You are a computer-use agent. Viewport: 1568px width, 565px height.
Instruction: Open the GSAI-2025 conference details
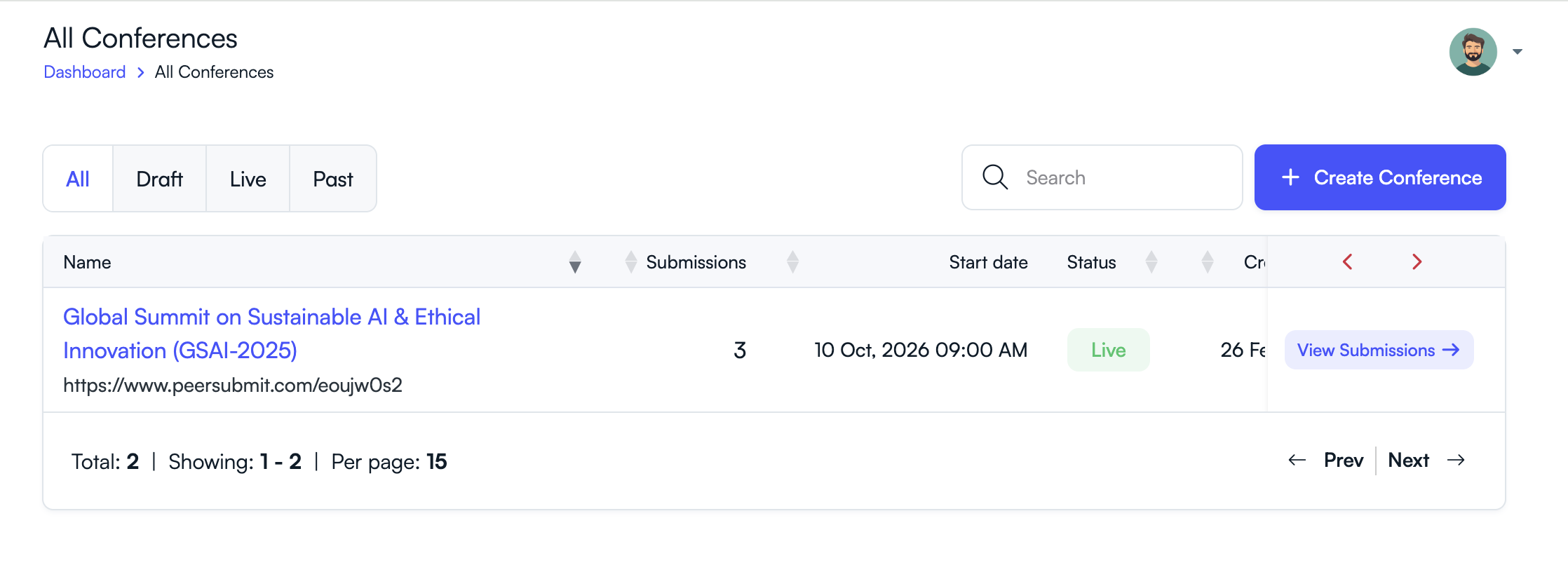(x=271, y=333)
